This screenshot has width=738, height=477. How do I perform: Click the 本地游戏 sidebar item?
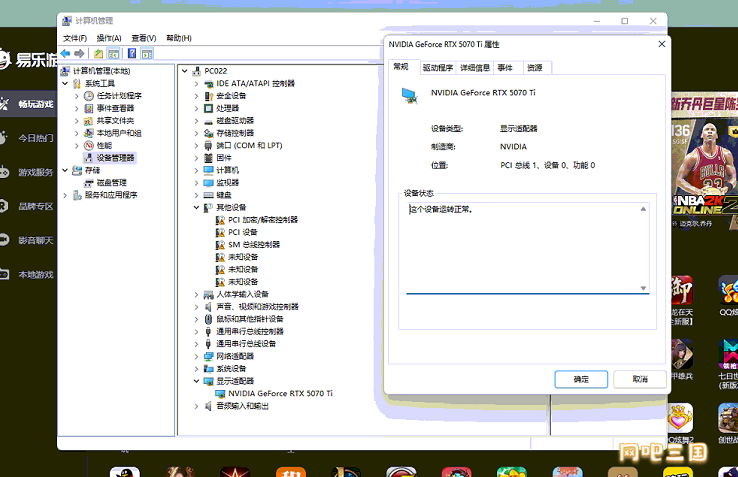click(28, 275)
